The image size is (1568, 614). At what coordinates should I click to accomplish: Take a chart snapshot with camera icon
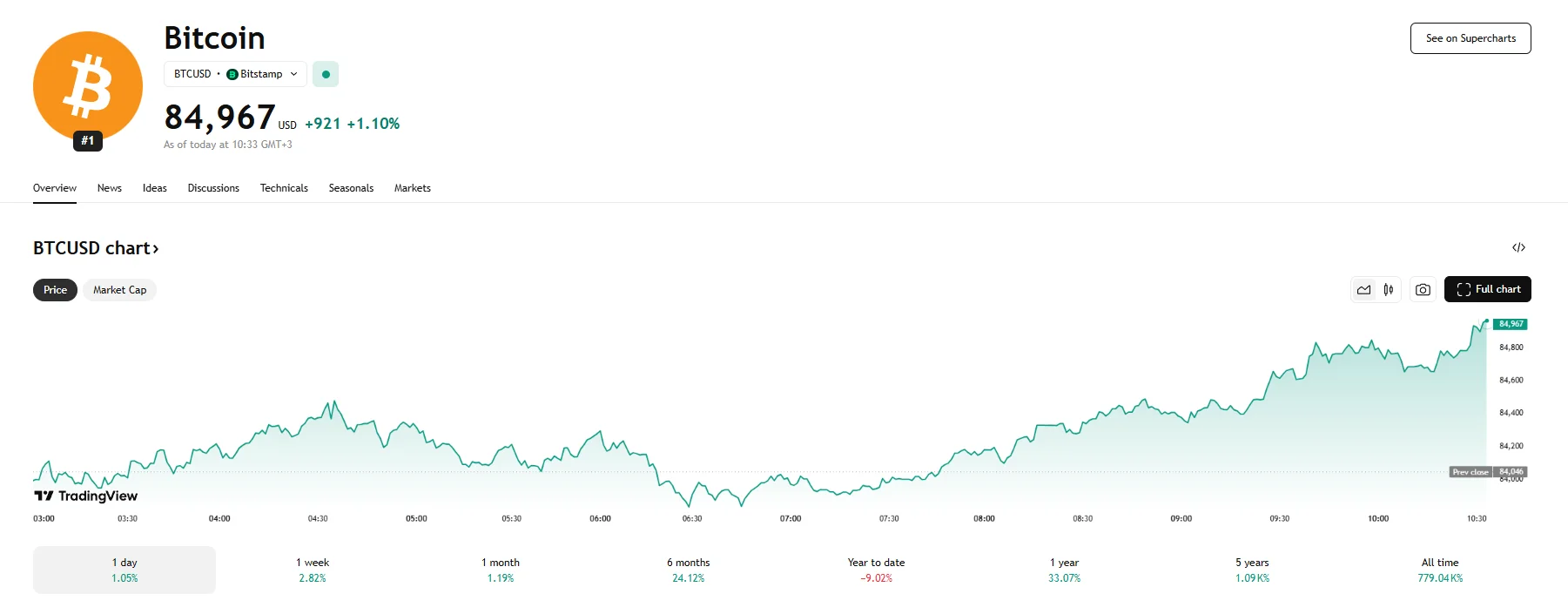(x=1423, y=290)
